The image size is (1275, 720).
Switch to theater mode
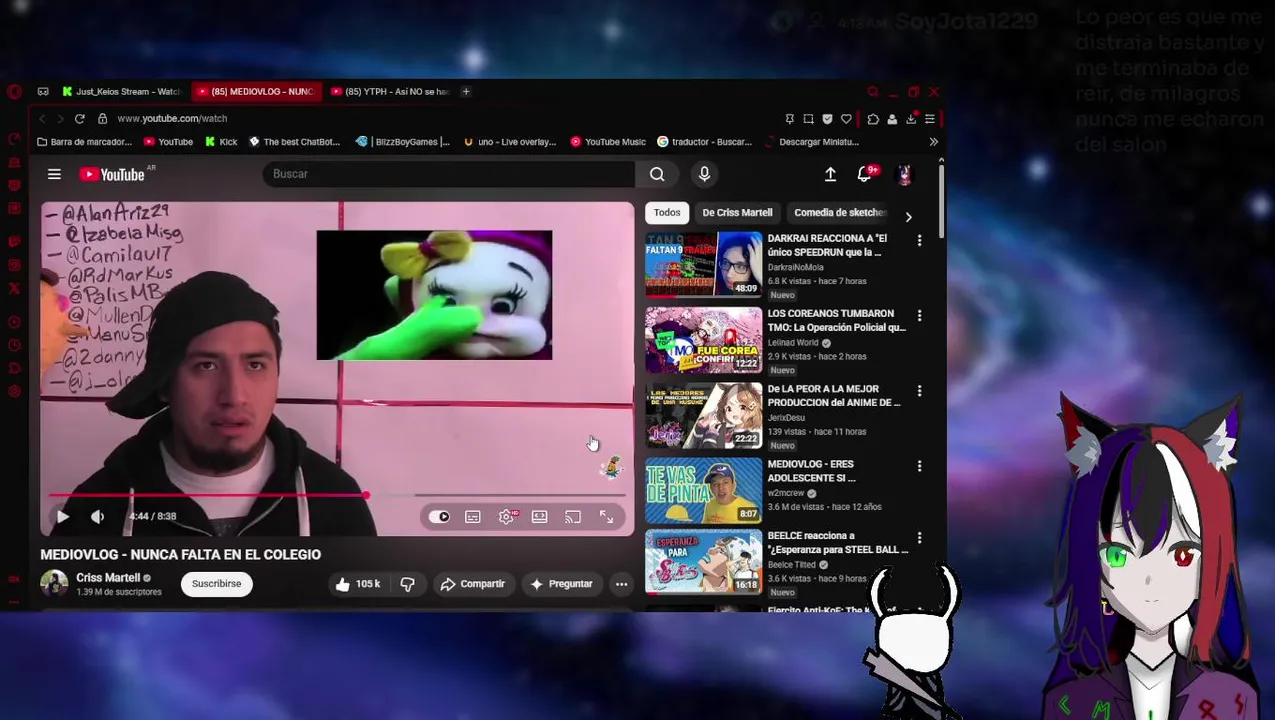[539, 517]
